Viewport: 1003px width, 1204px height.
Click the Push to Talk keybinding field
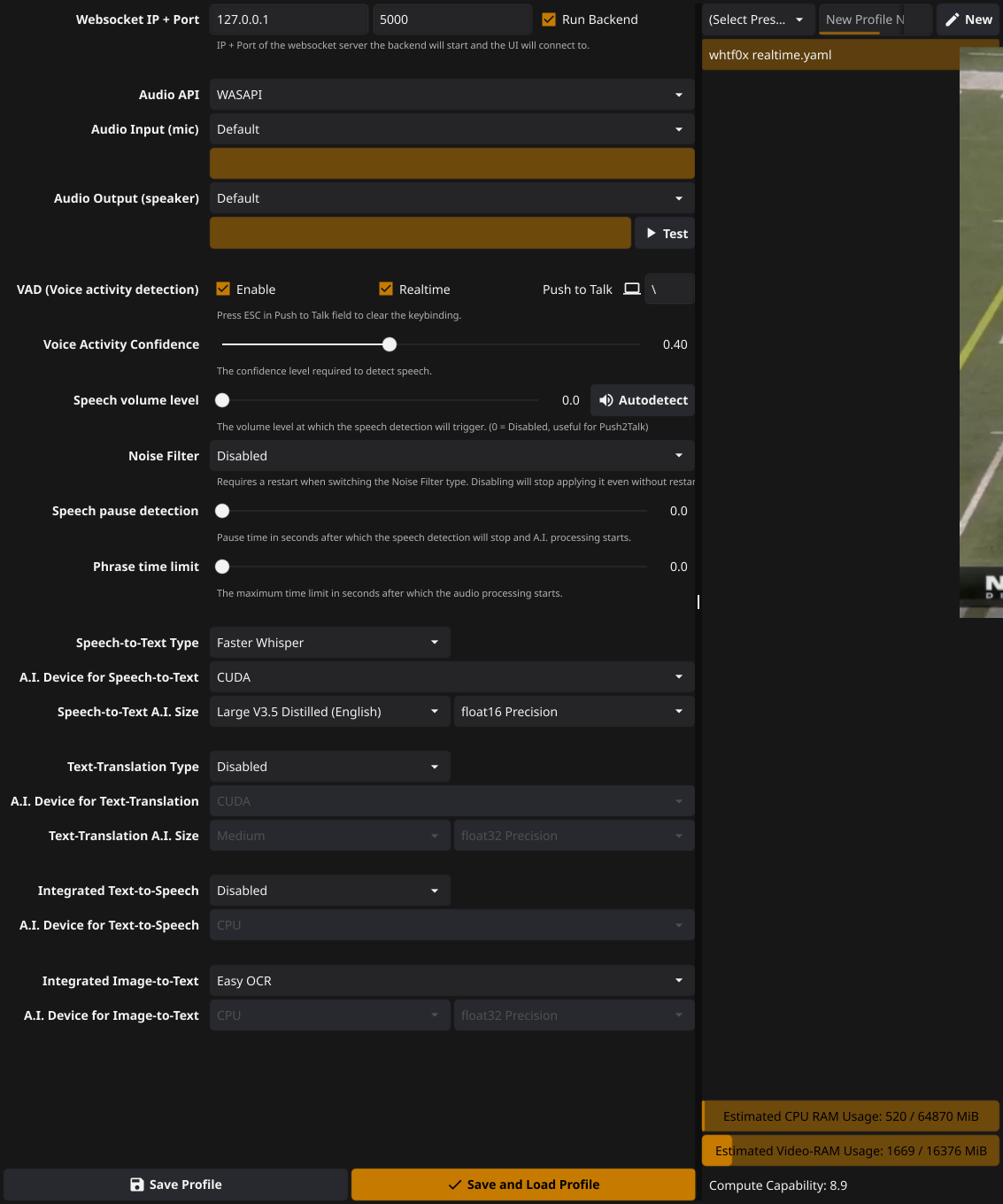669,289
